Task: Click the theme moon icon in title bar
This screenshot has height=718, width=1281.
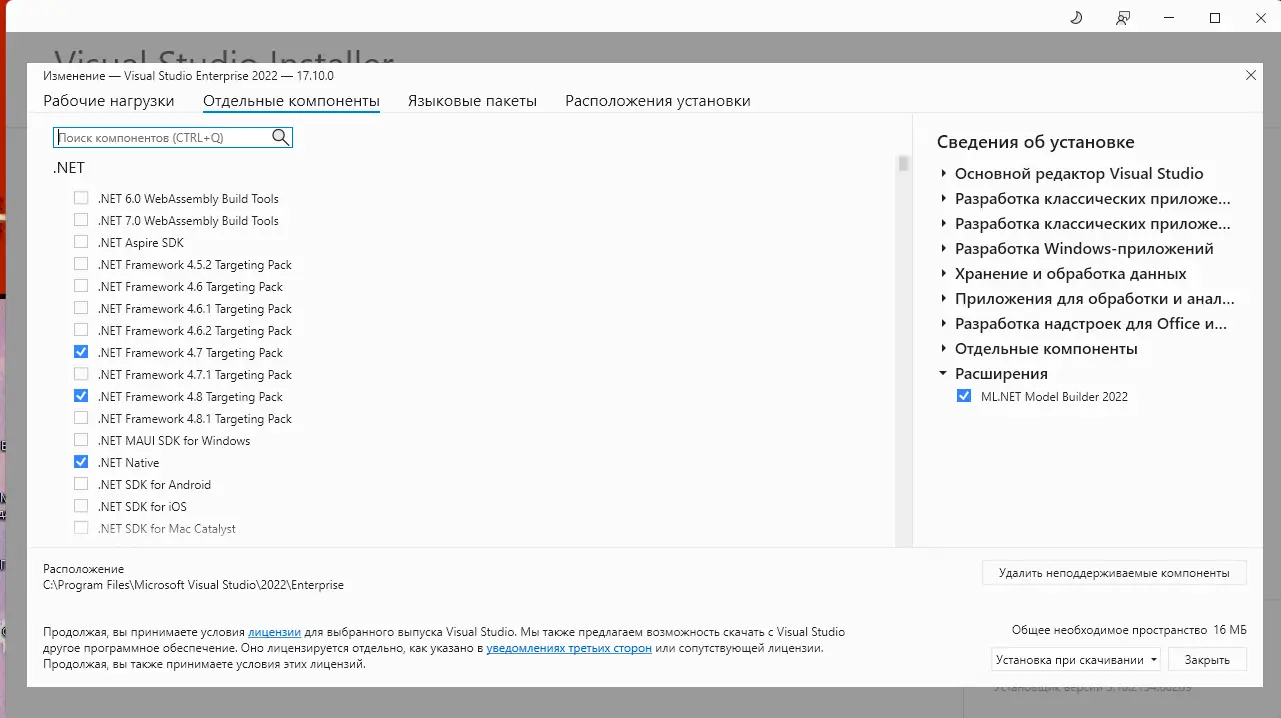Action: (x=1075, y=17)
